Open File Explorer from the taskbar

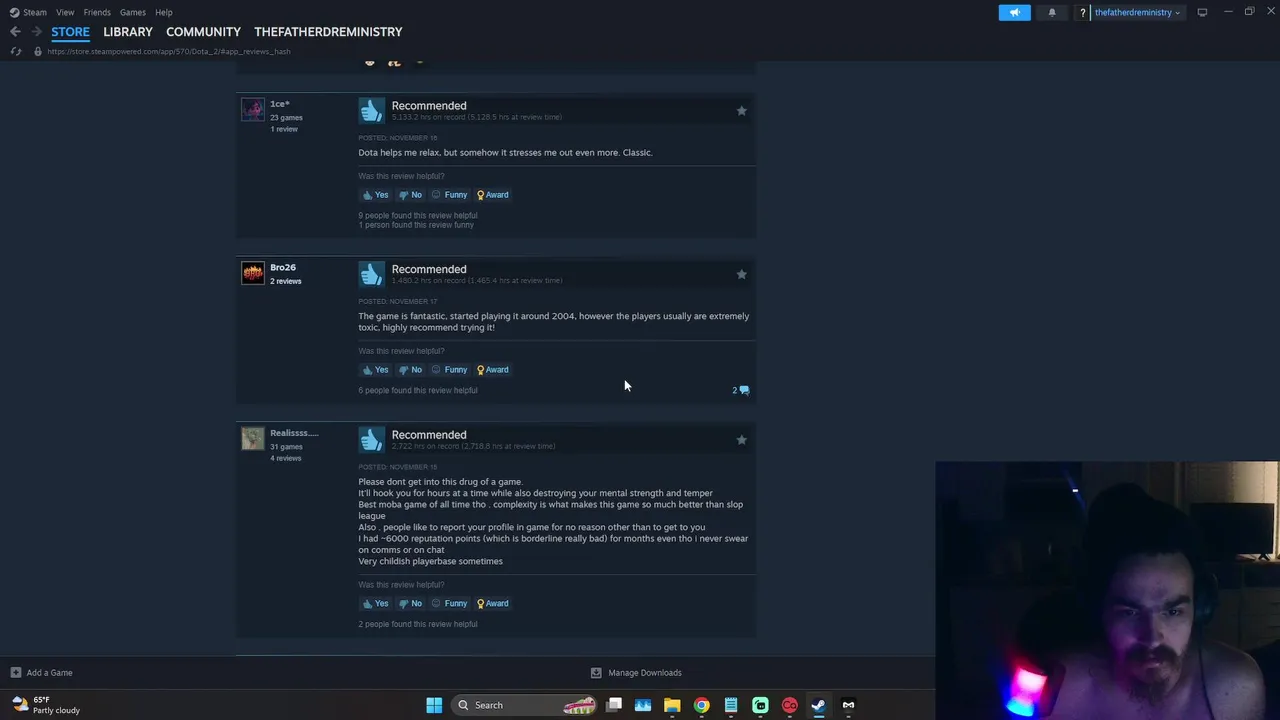tap(672, 705)
